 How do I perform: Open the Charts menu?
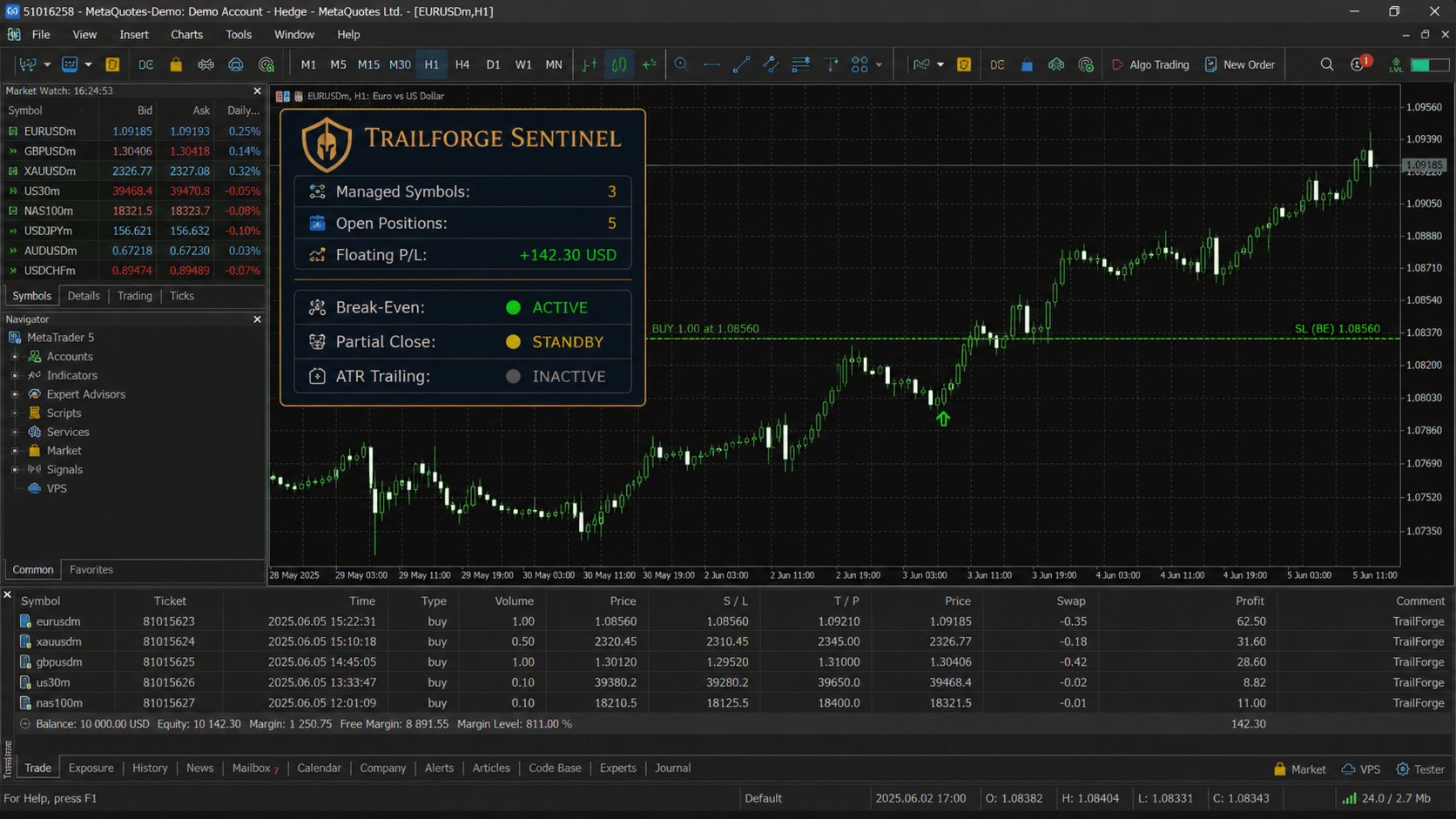(x=186, y=35)
